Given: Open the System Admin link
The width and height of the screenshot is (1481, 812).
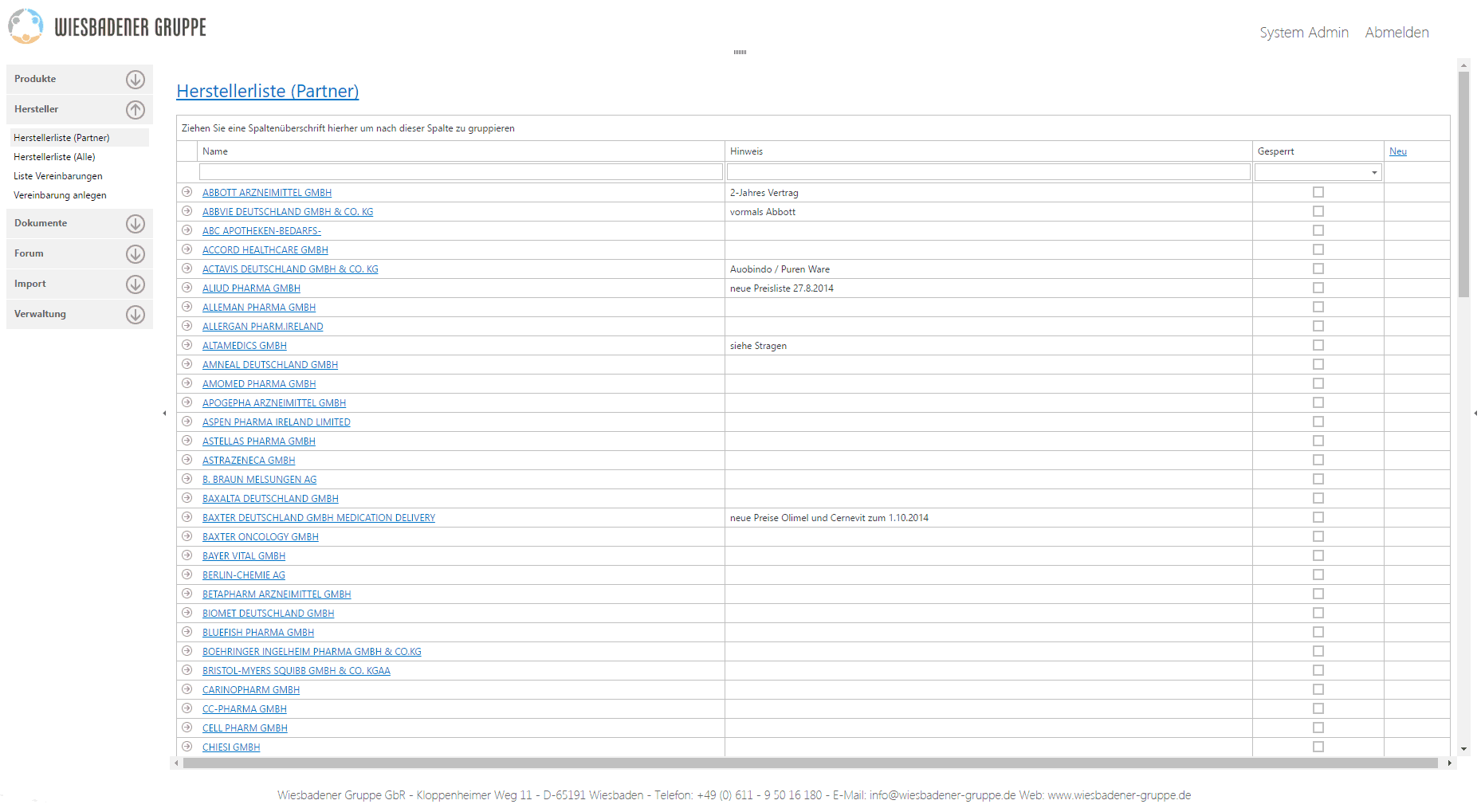Looking at the screenshot, I should (x=1304, y=33).
